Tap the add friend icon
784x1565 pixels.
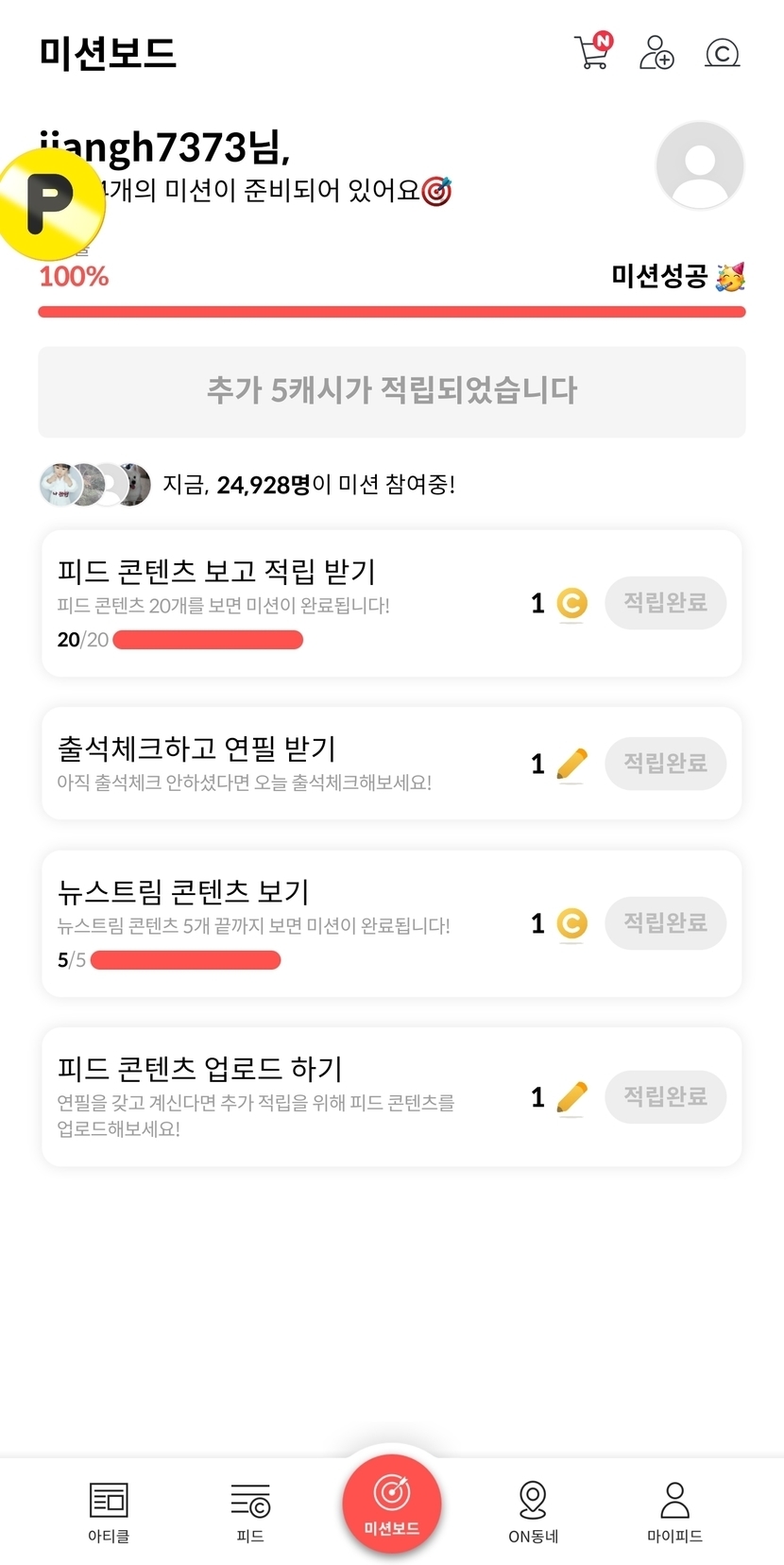click(x=656, y=53)
